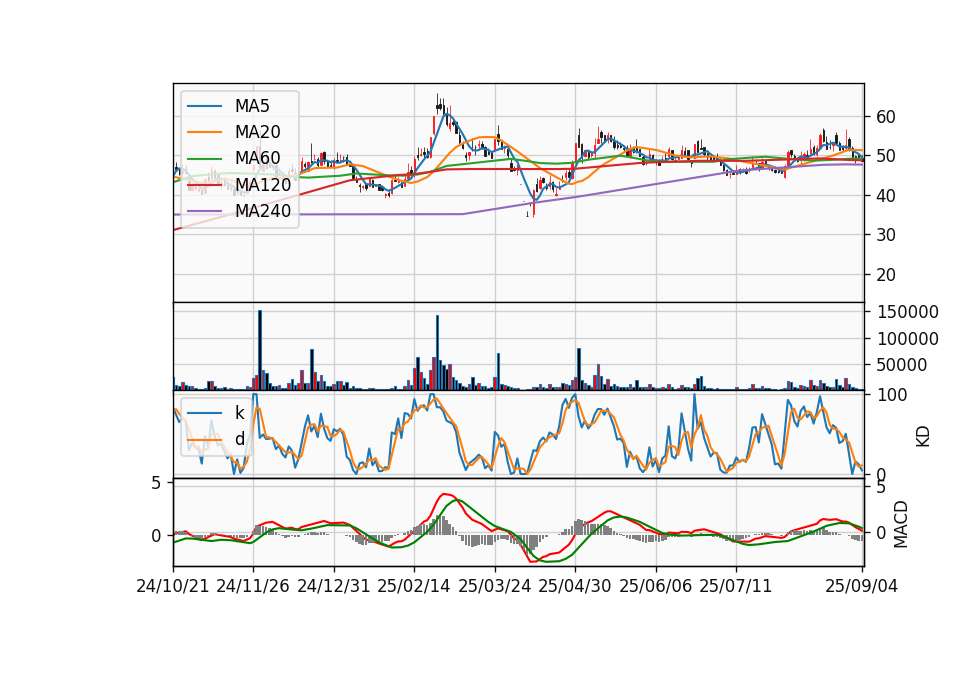The width and height of the screenshot is (960, 690).
Task: Click the MA240 legend label
Action: click(x=263, y=211)
